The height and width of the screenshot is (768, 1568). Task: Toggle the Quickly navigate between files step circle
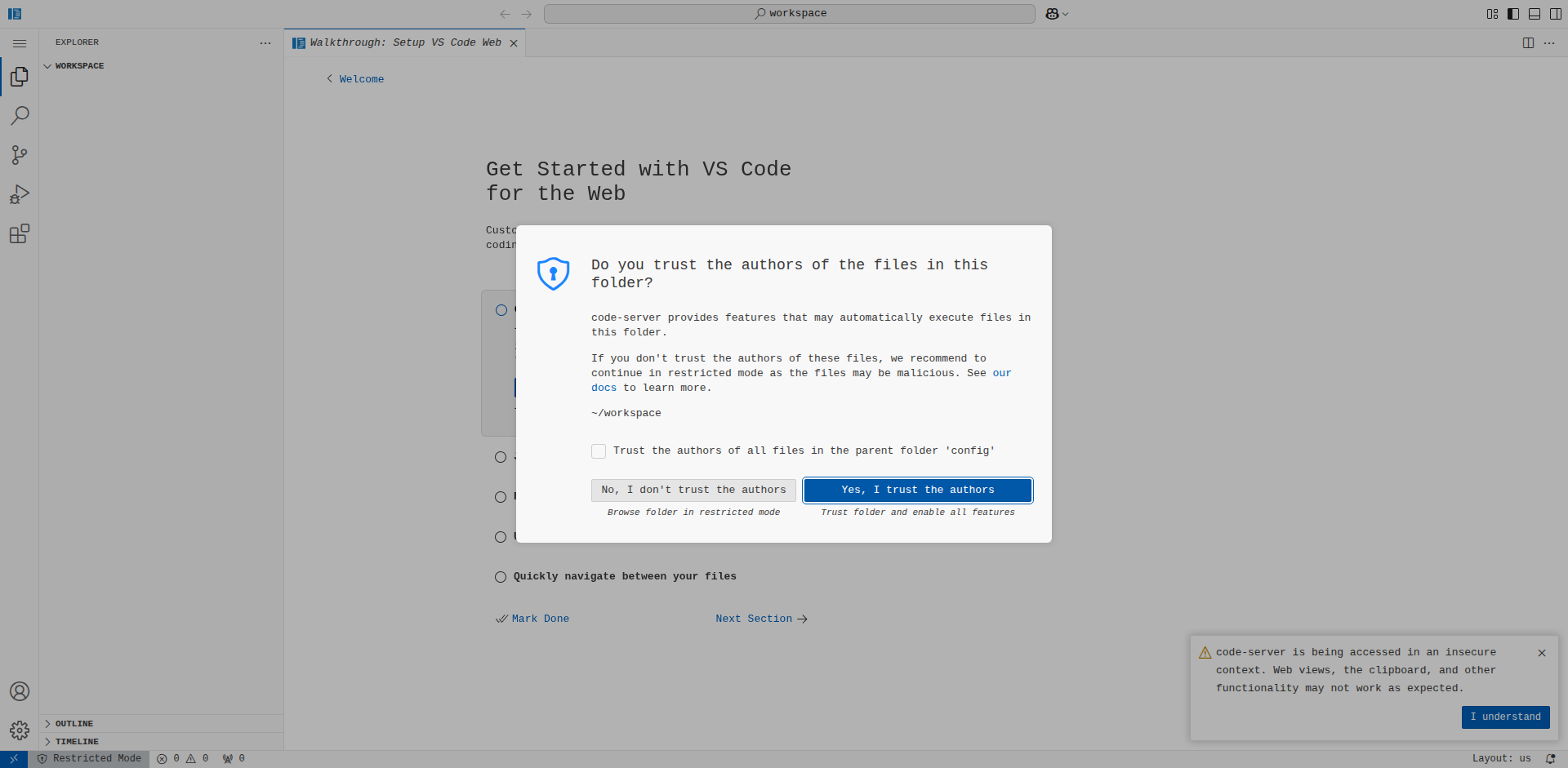point(501,577)
